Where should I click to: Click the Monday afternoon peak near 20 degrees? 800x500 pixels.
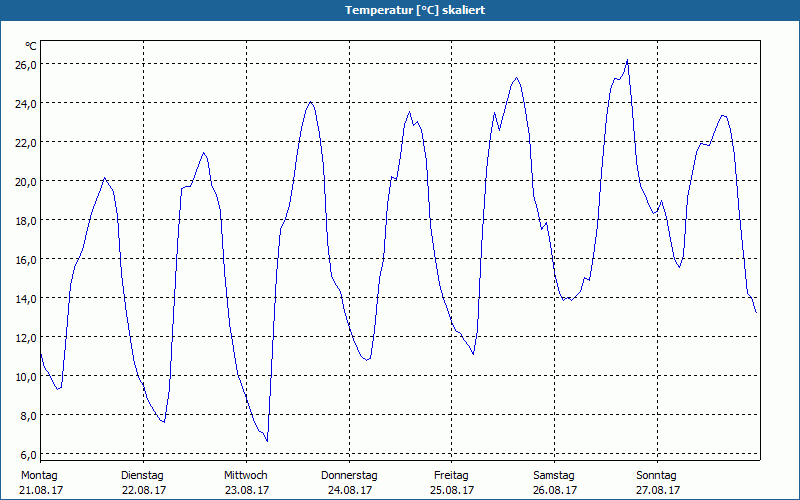104,178
